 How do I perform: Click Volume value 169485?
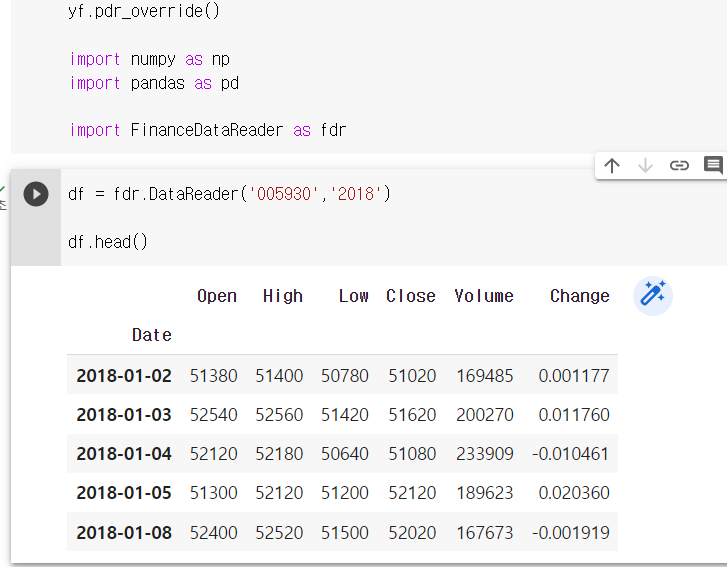pos(485,376)
